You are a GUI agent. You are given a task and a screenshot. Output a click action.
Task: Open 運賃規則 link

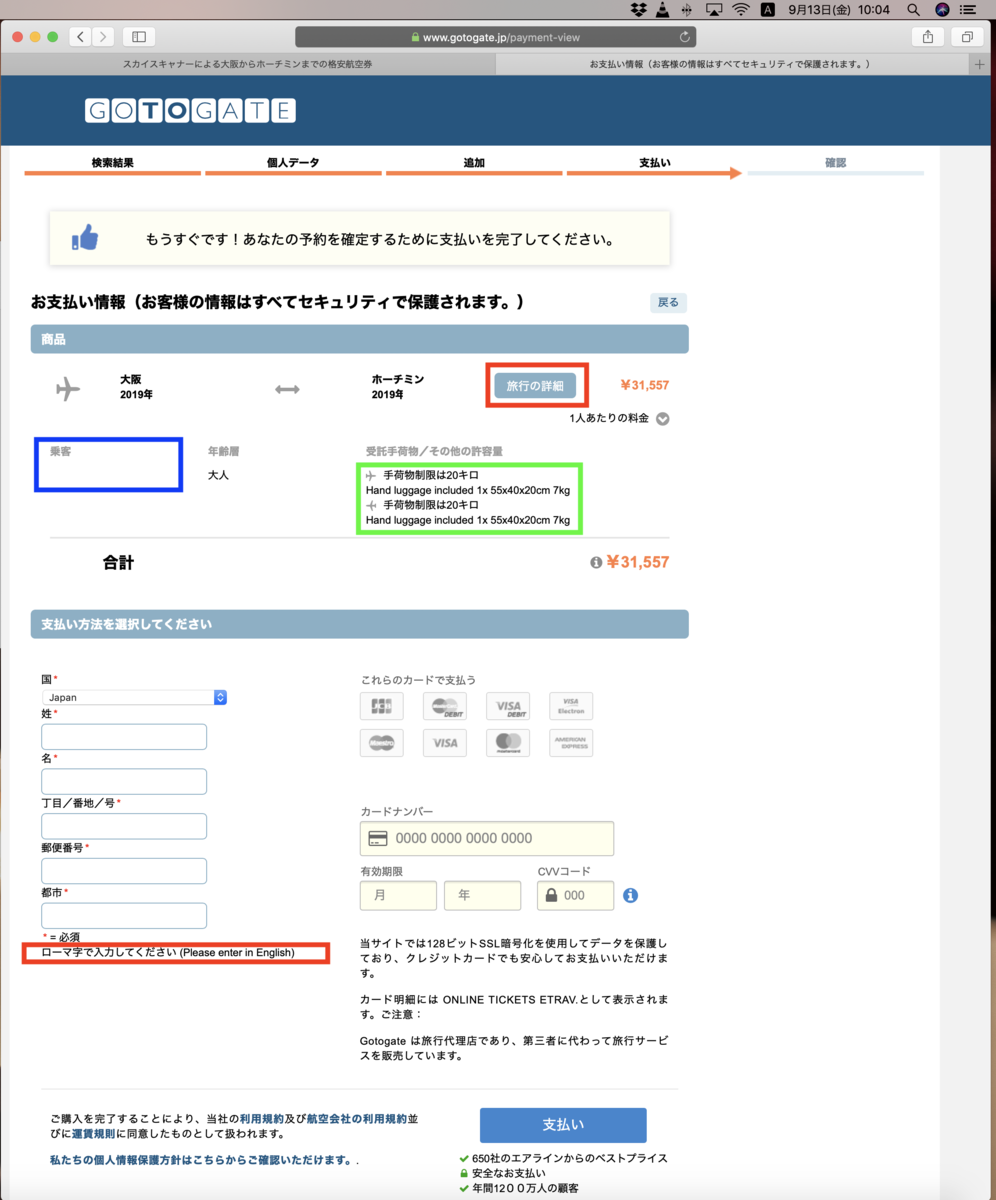click(x=94, y=1134)
